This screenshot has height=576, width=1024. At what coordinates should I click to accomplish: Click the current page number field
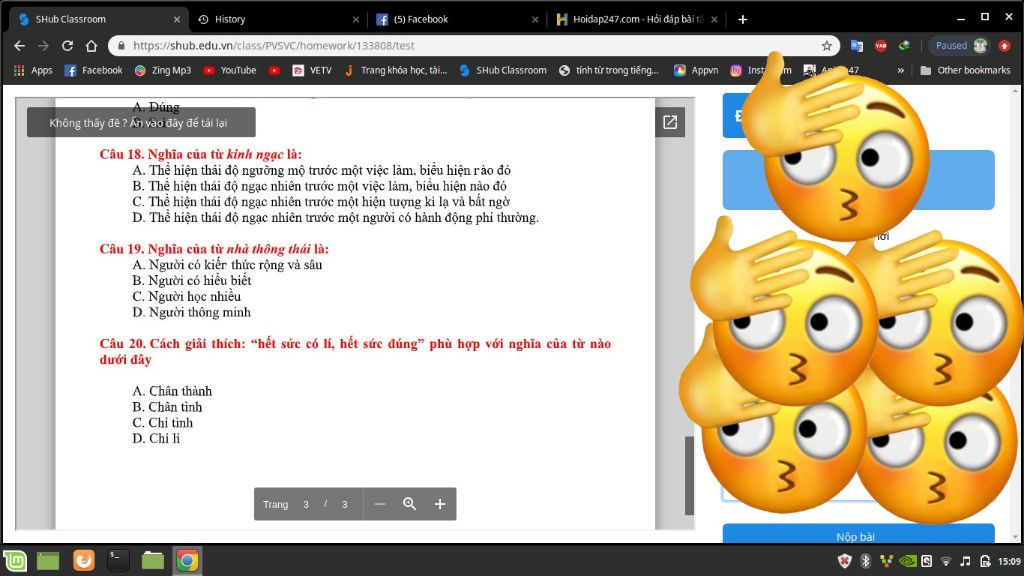pyautogui.click(x=306, y=504)
